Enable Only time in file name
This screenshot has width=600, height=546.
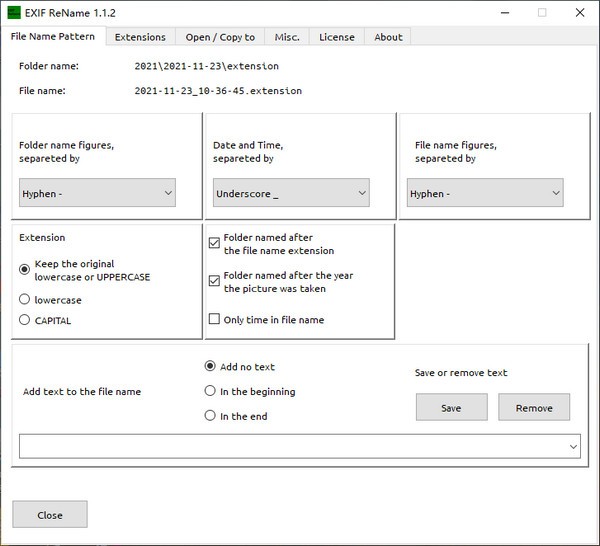[214, 320]
